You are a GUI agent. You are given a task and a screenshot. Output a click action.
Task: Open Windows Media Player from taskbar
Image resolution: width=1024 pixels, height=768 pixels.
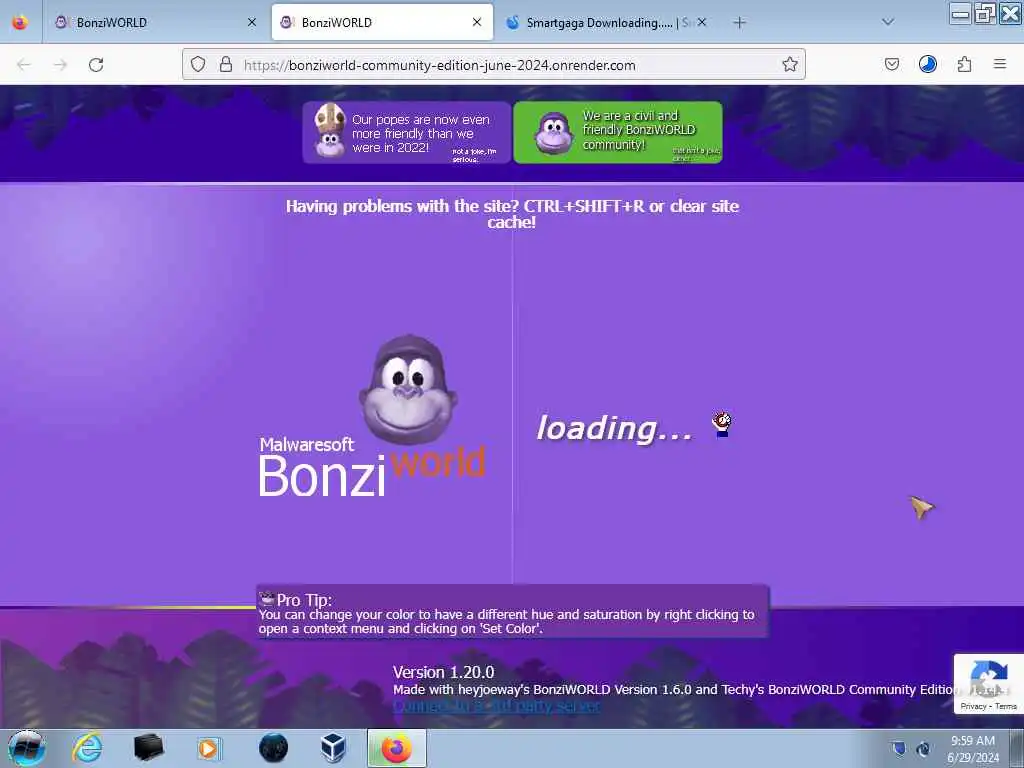209,748
